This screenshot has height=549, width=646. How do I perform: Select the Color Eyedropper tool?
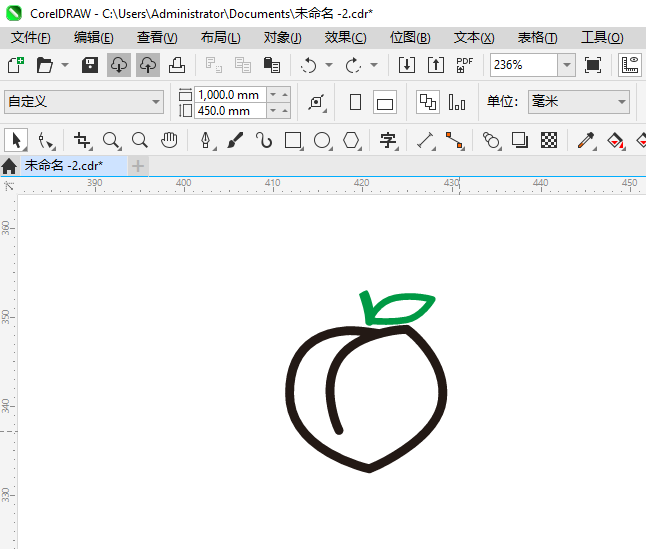click(586, 140)
